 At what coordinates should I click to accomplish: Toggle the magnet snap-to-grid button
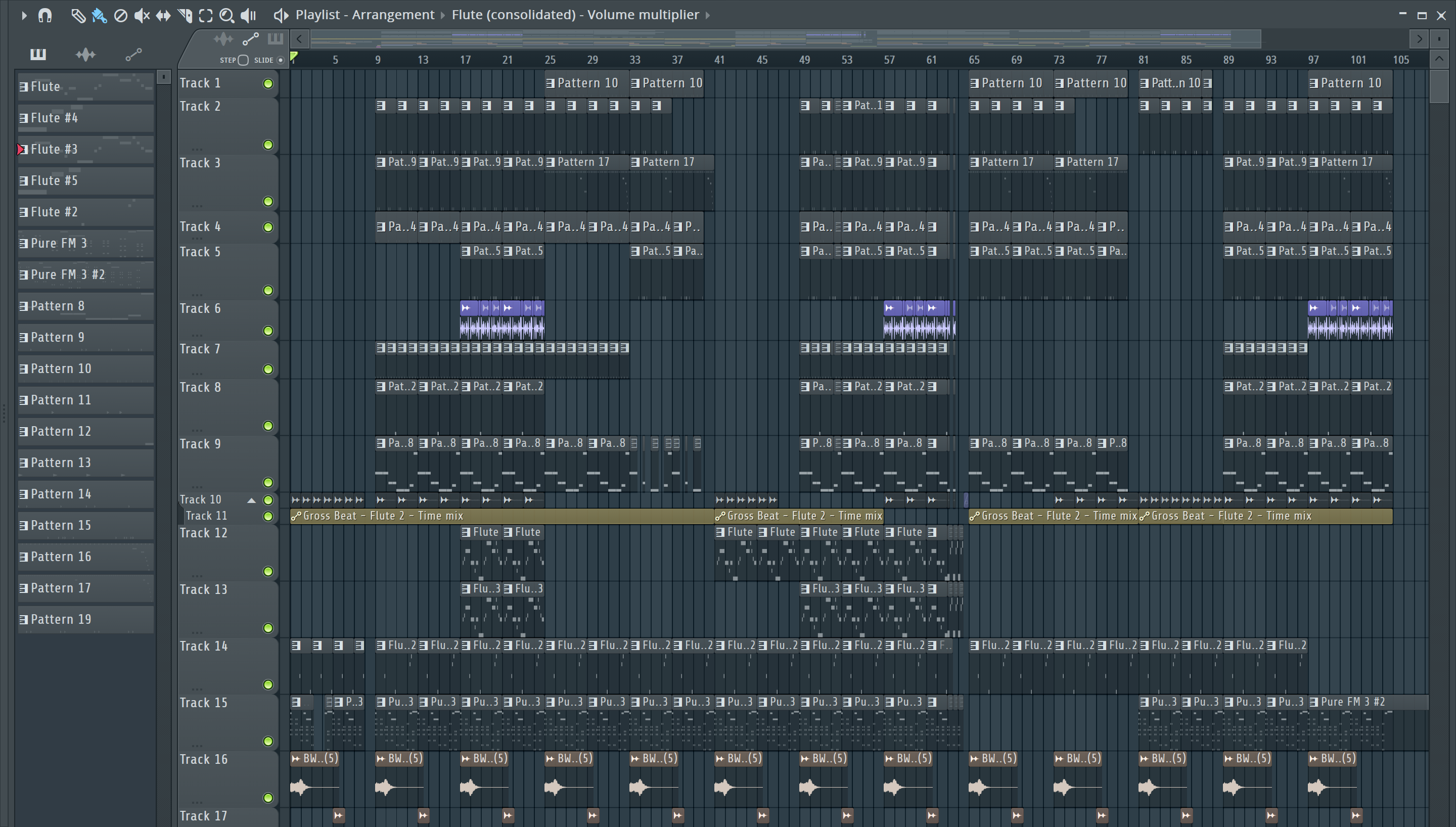tap(45, 15)
